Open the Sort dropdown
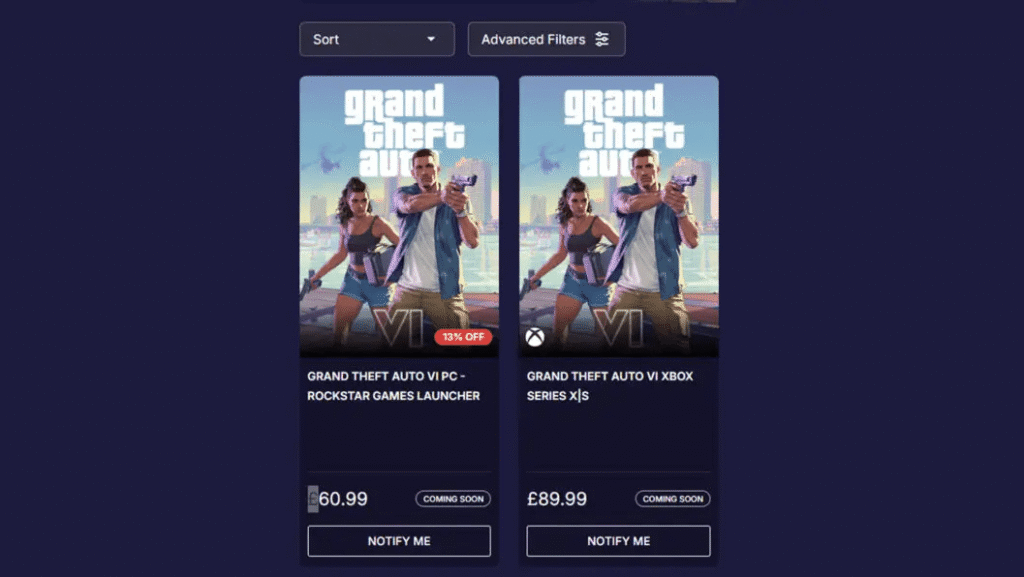The height and width of the screenshot is (577, 1024). click(x=377, y=39)
